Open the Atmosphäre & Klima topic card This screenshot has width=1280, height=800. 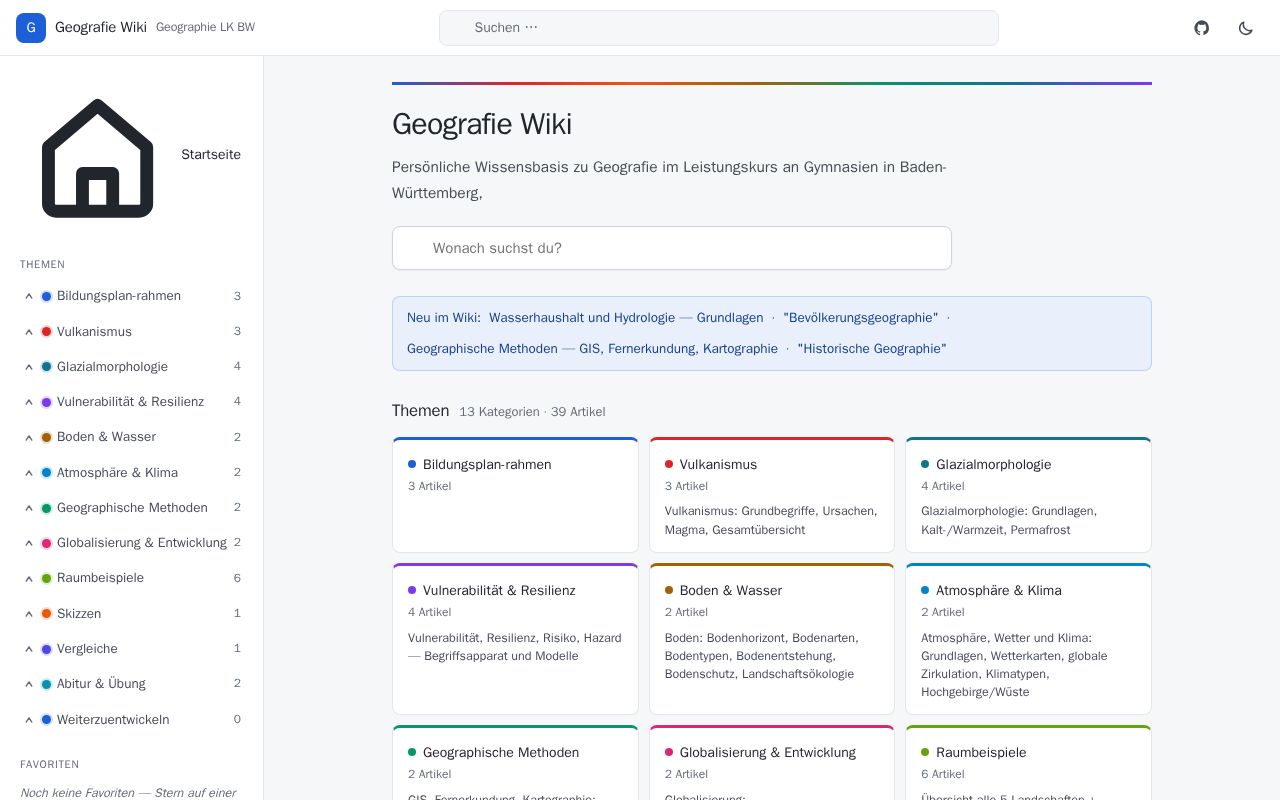click(x=1028, y=639)
